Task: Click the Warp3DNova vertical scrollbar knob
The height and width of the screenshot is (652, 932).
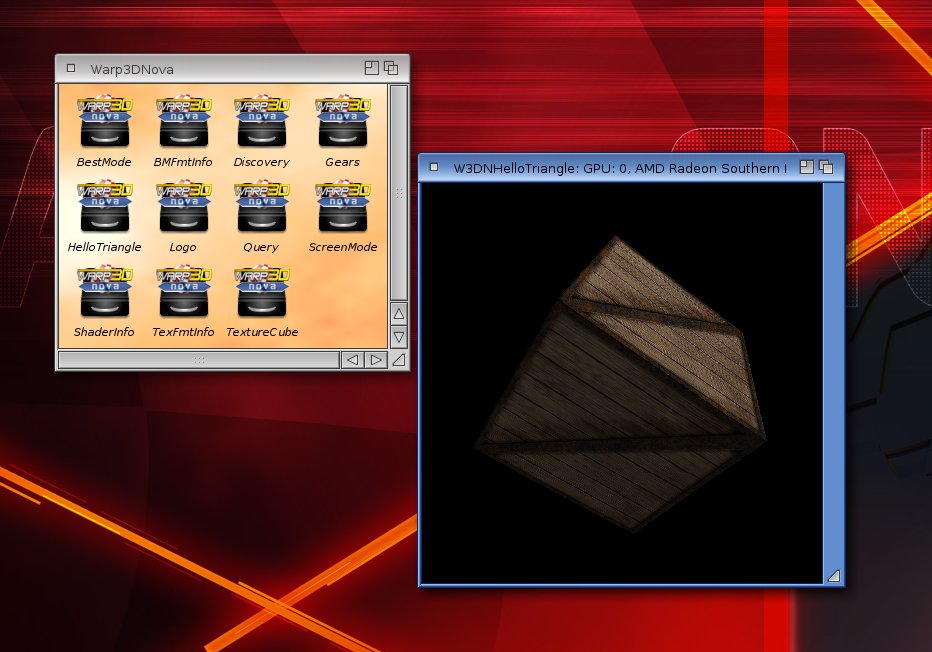Action: click(399, 193)
